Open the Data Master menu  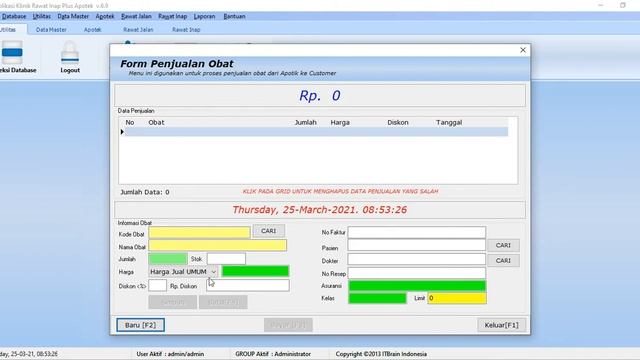[73, 16]
